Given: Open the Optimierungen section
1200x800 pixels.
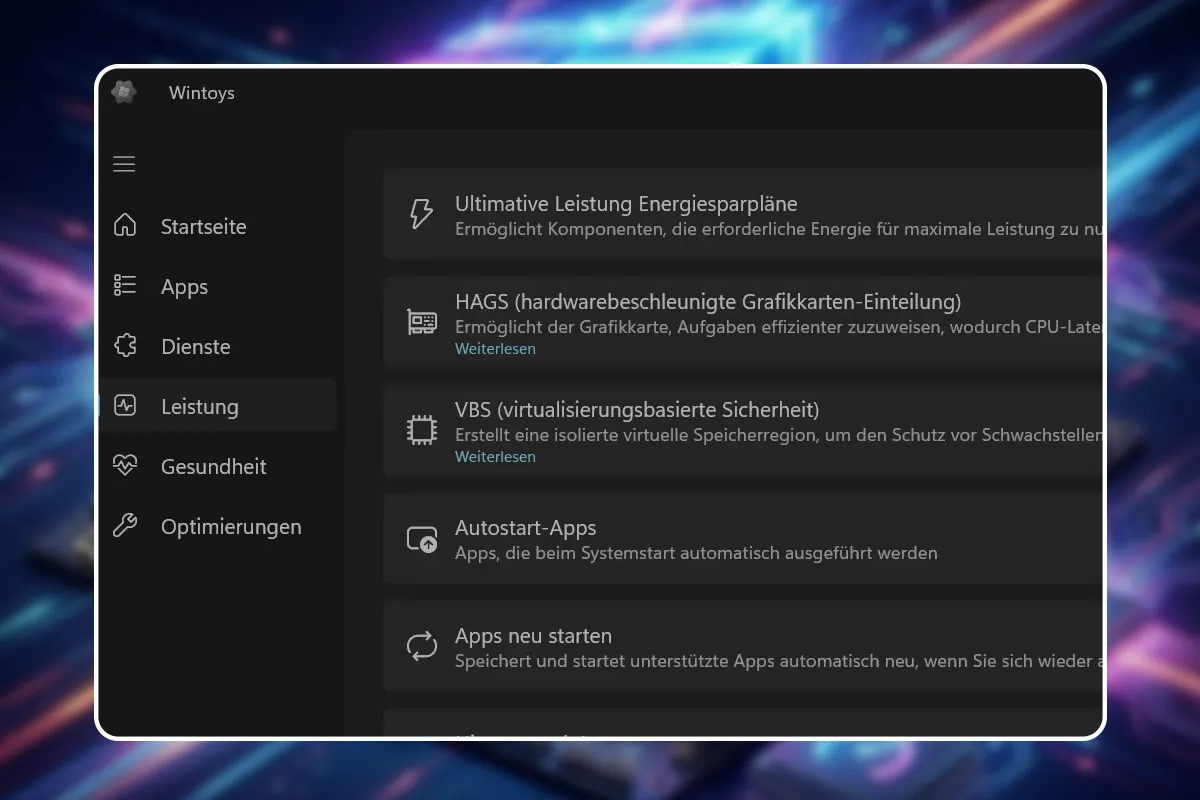Looking at the screenshot, I should coord(231,526).
